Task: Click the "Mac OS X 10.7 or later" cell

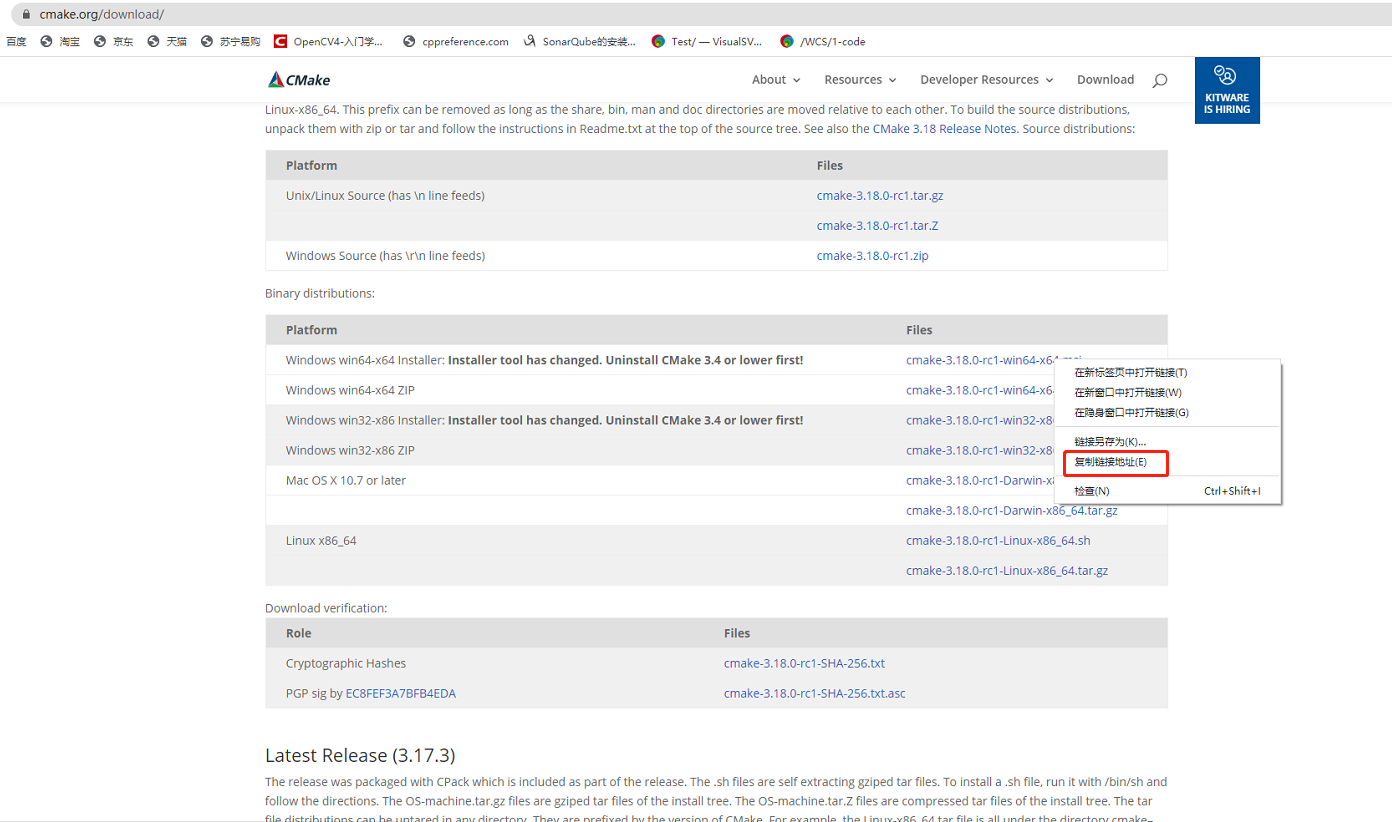Action: [x=346, y=480]
